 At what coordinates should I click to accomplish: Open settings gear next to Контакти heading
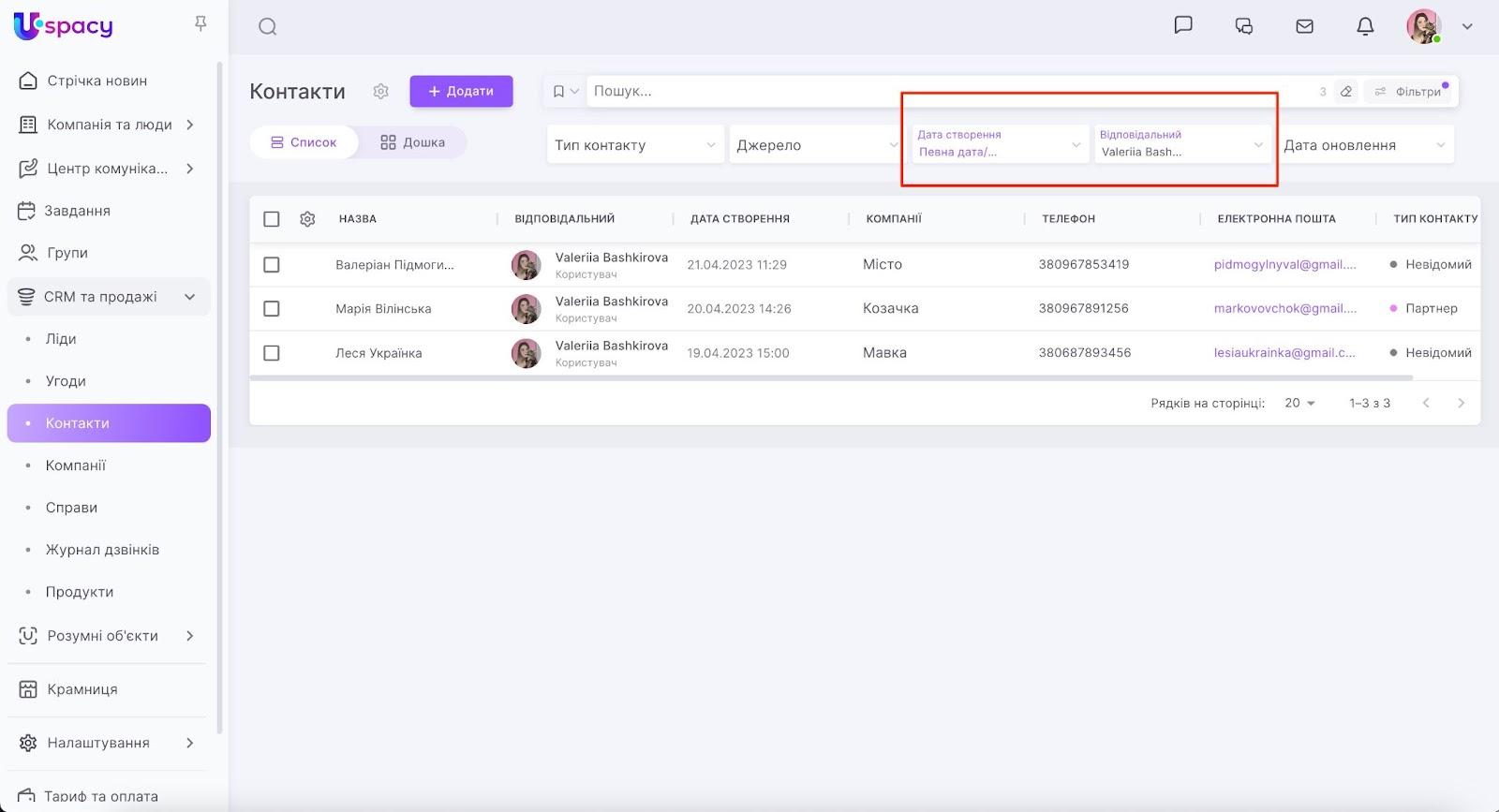pyautogui.click(x=380, y=91)
